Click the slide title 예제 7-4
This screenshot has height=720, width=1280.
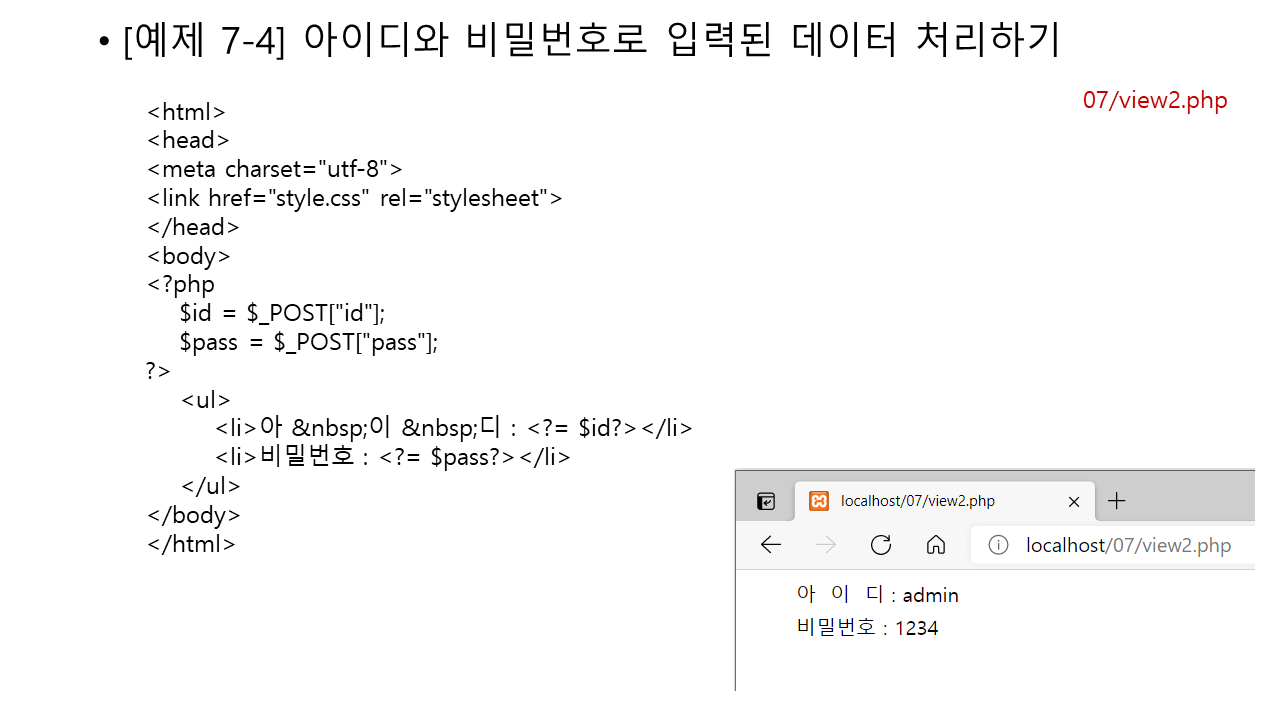[x=590, y=41]
